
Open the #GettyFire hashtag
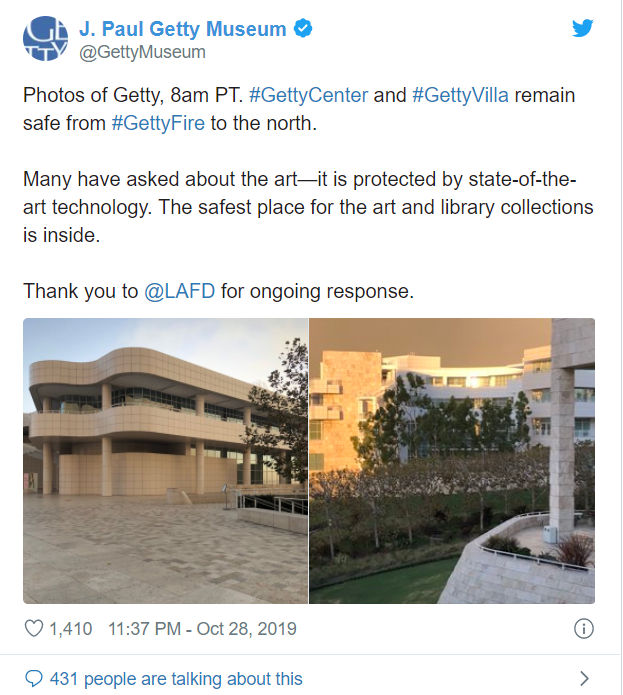click(160, 122)
